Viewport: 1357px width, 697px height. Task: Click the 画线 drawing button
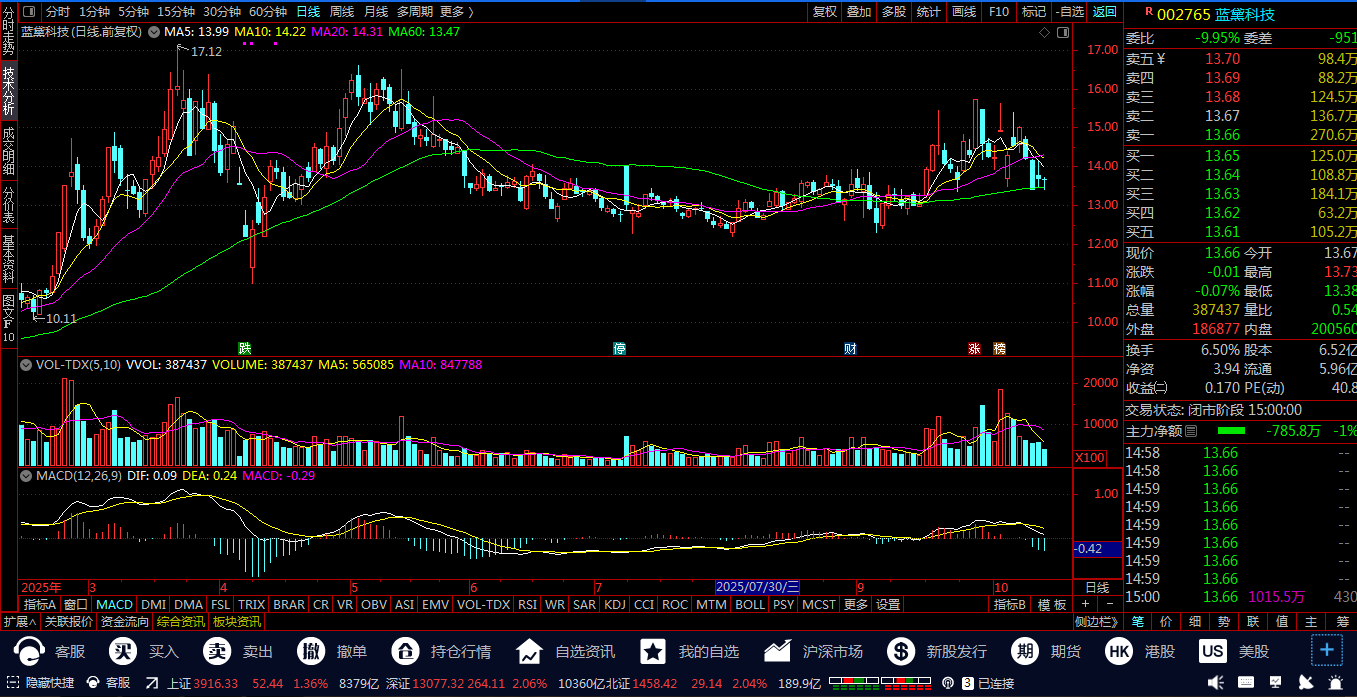(x=964, y=12)
